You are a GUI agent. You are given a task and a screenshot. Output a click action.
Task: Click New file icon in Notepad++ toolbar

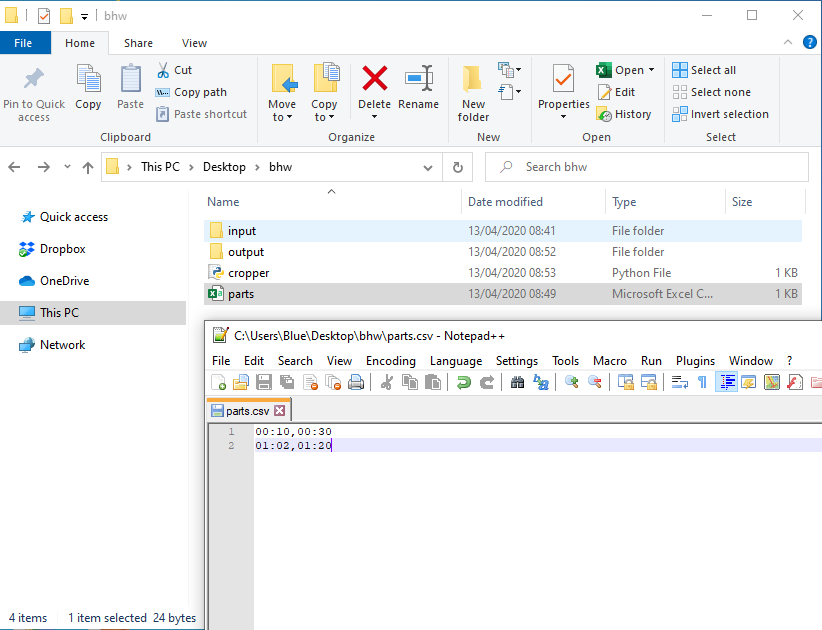tap(218, 382)
